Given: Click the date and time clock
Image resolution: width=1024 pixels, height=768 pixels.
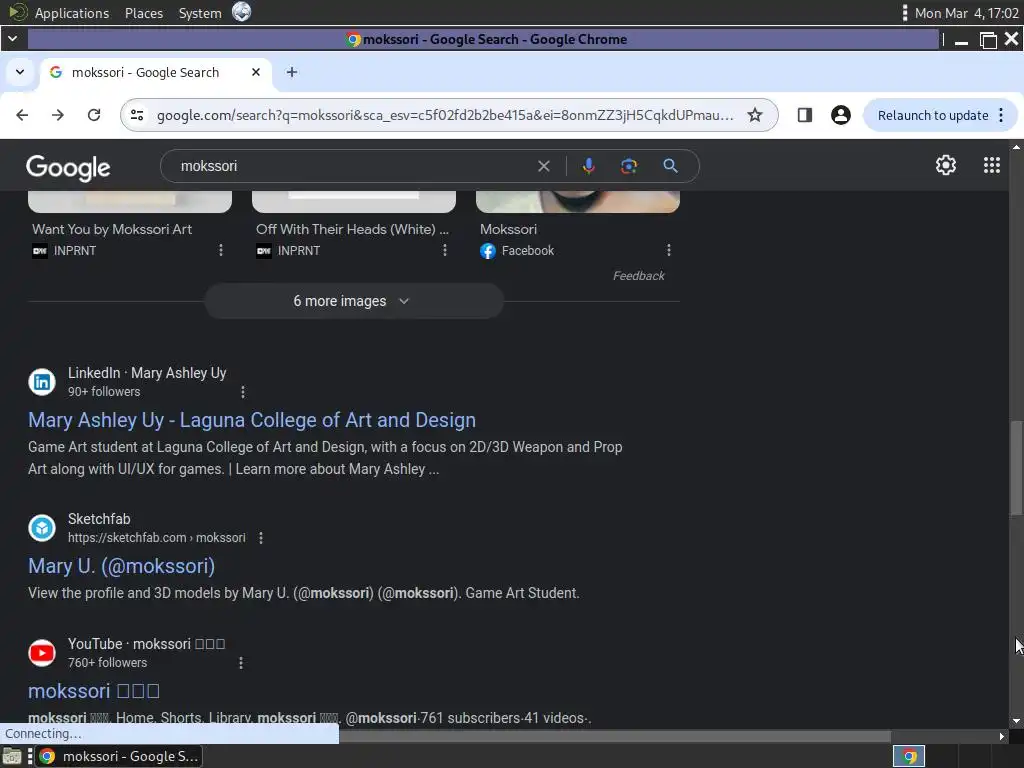Looking at the screenshot, I should 966,13.
